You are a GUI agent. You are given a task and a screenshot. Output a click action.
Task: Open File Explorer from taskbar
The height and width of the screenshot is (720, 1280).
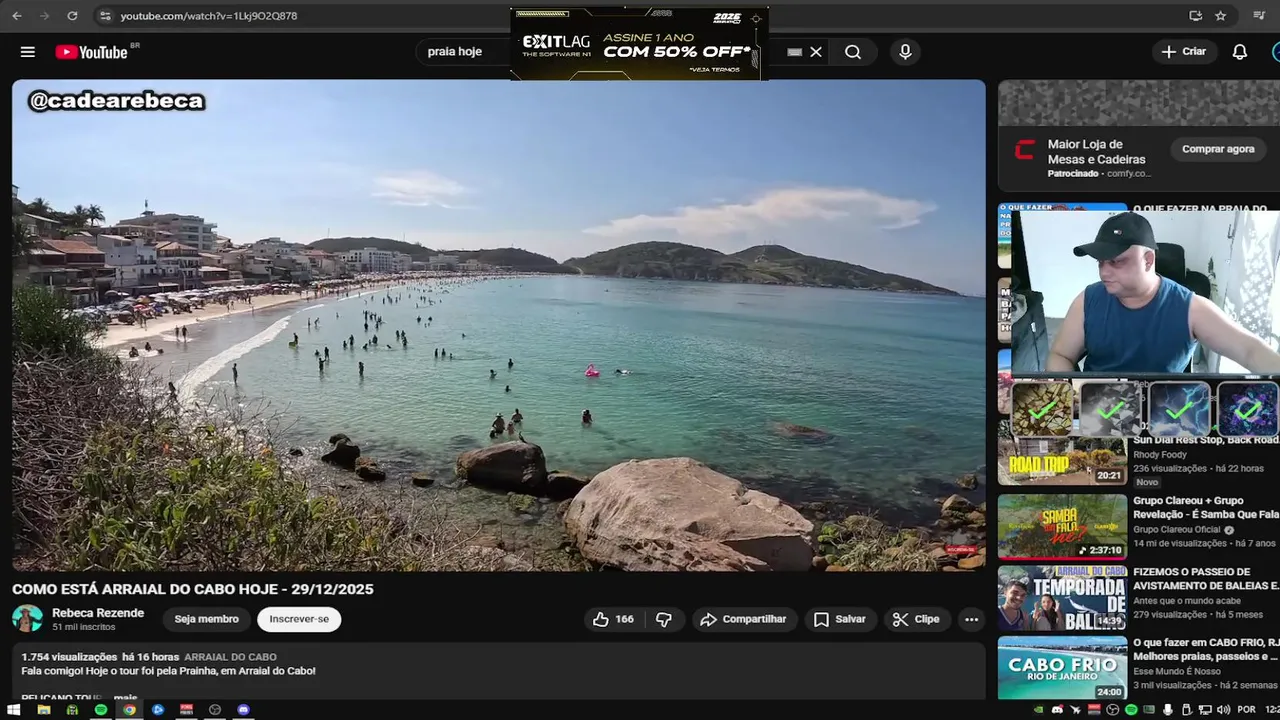(43, 710)
